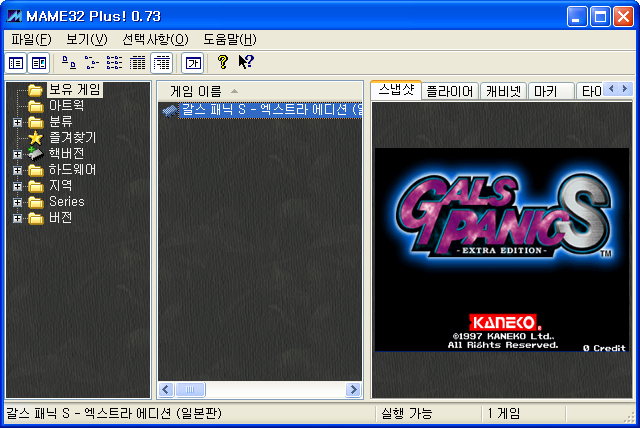Switch to the 스냅샷 tab
This screenshot has height=428, width=640.
[x=396, y=89]
